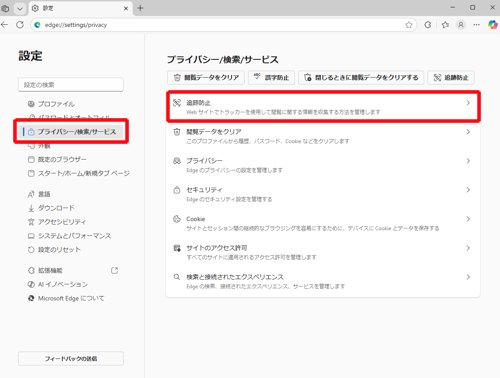
Task: Click the 設定のリセット circular arrow icon
Action: coord(31,250)
